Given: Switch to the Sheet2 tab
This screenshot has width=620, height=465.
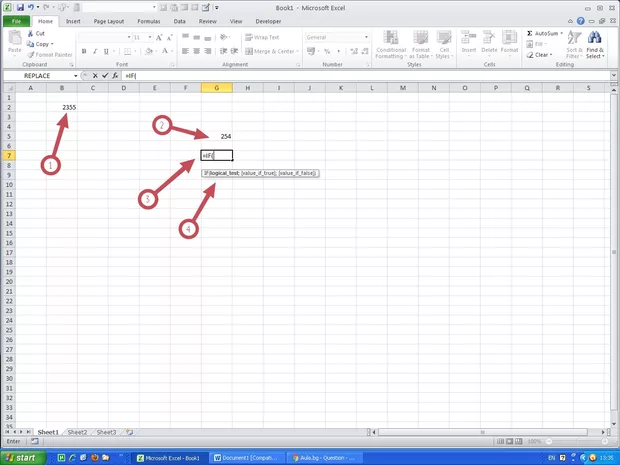Looking at the screenshot, I should tap(77, 432).
